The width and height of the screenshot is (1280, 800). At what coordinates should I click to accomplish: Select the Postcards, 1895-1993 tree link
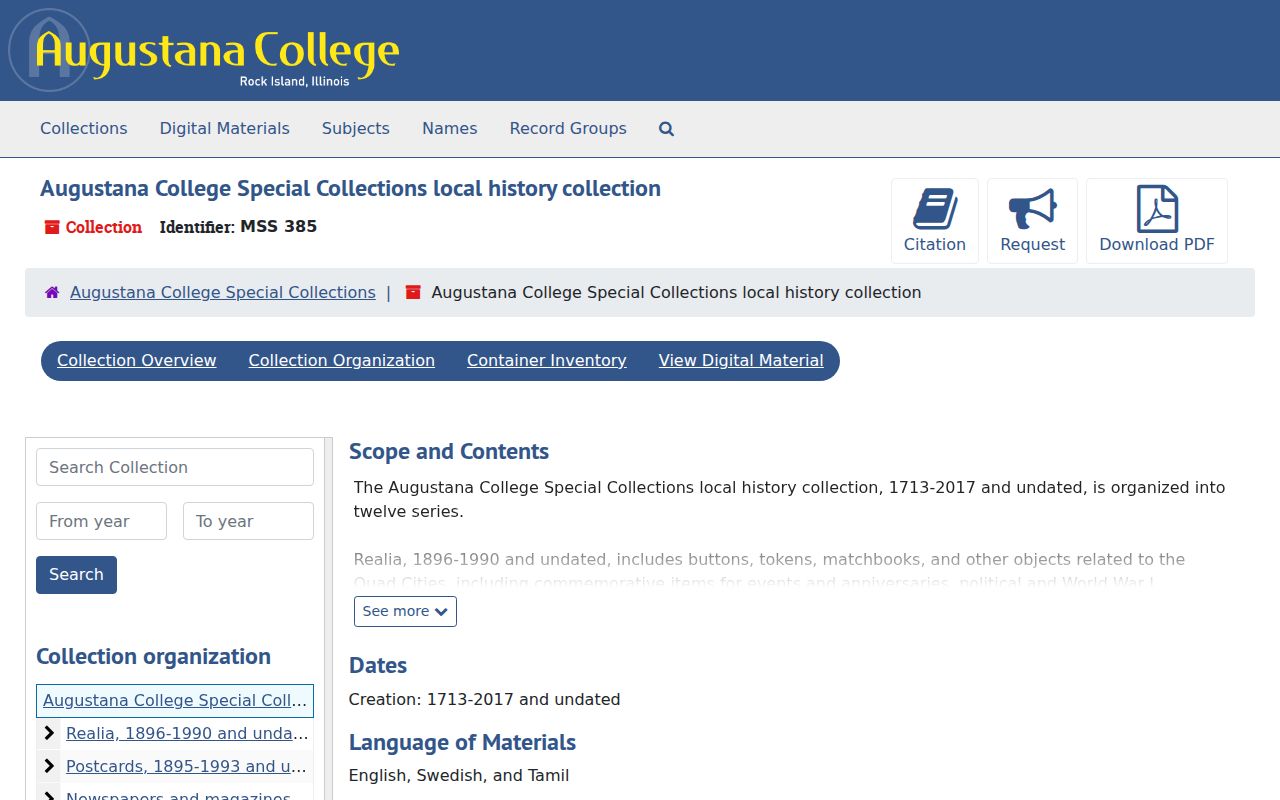[x=187, y=766]
